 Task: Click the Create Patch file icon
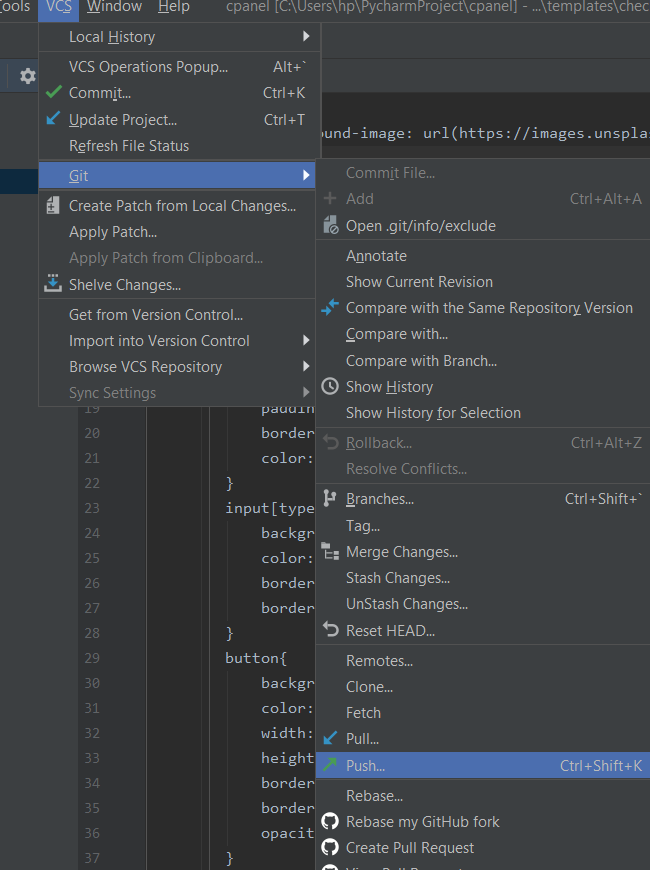(54, 206)
